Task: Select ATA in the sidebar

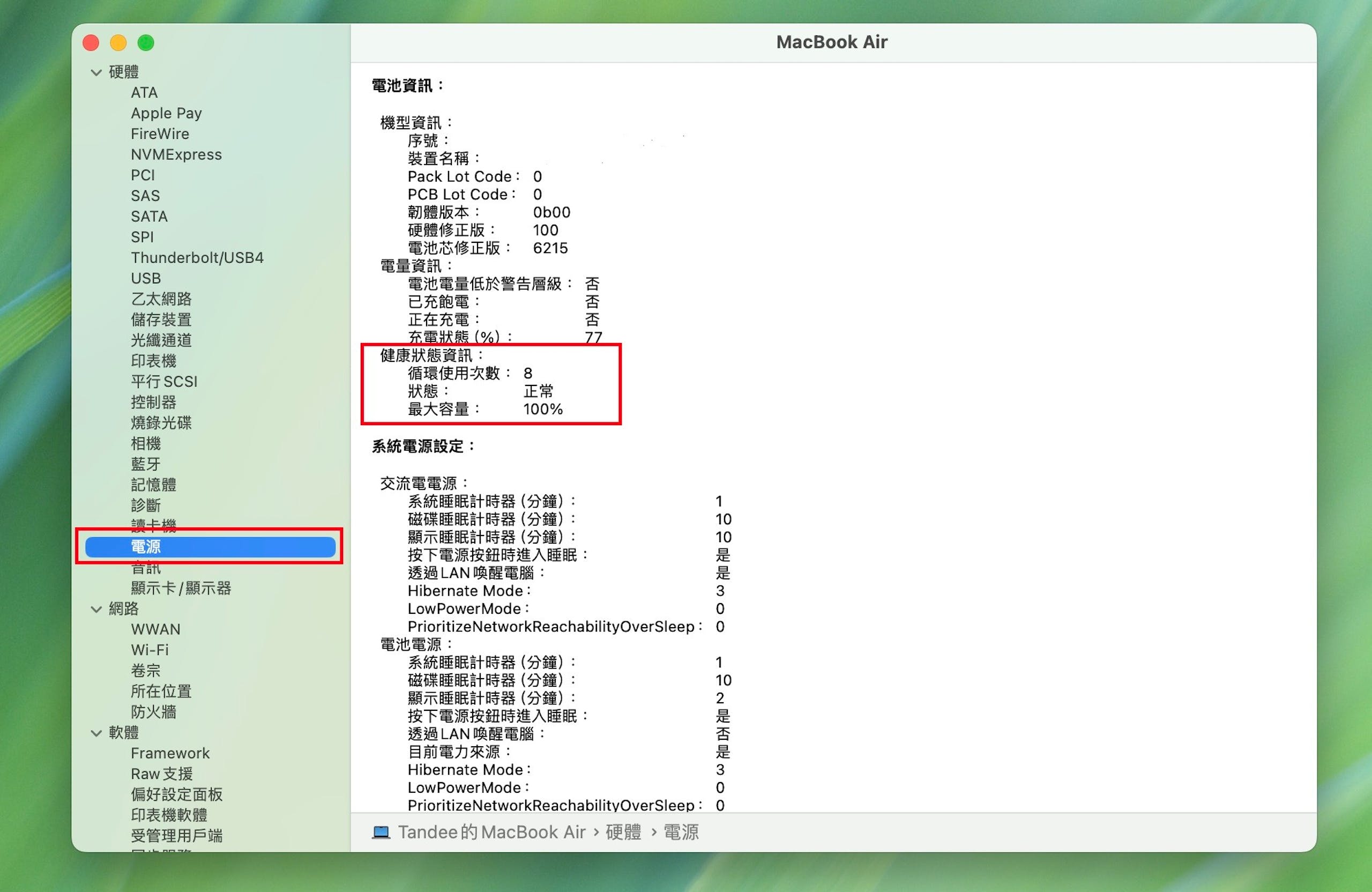Action: tap(144, 92)
